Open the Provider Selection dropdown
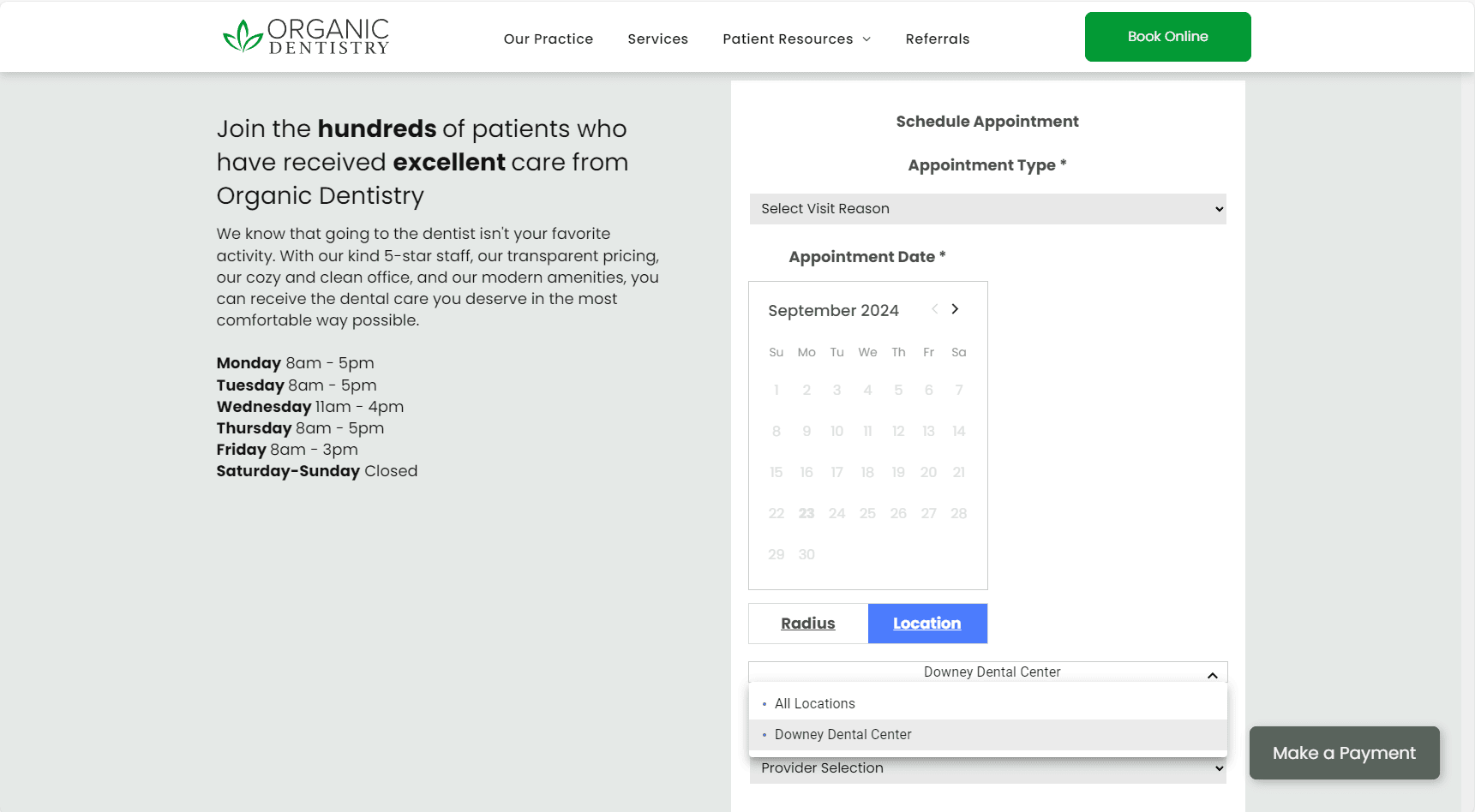This screenshot has width=1475, height=812. pyautogui.click(x=987, y=768)
